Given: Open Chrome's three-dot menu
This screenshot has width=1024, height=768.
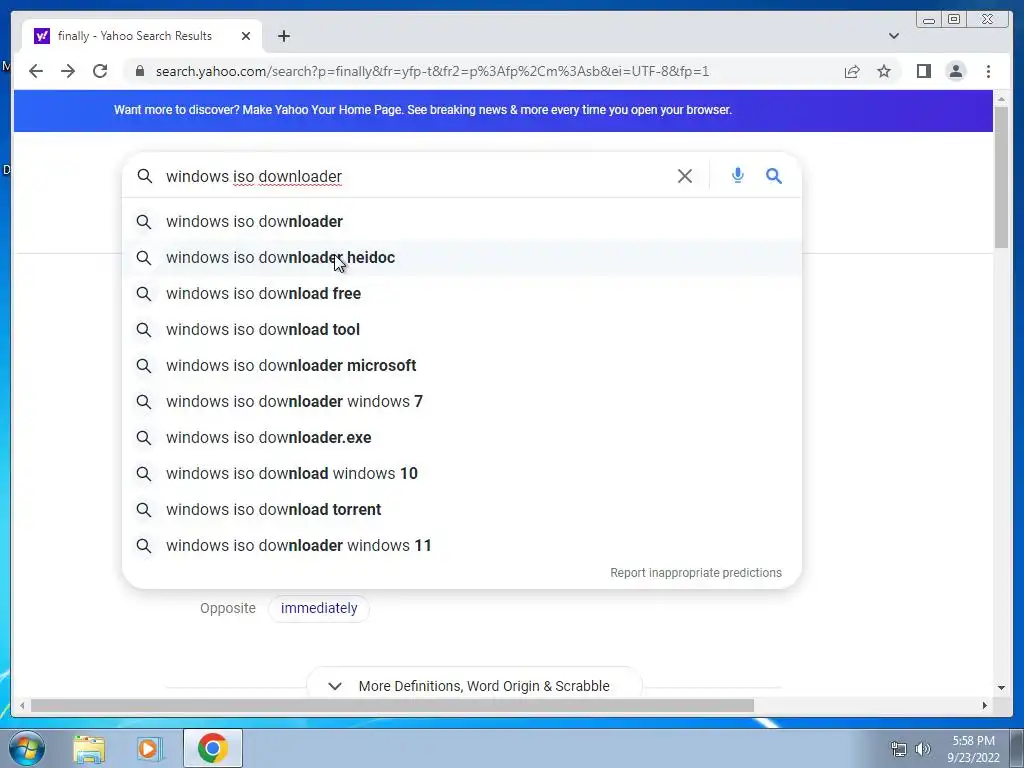Looking at the screenshot, I should (988, 71).
